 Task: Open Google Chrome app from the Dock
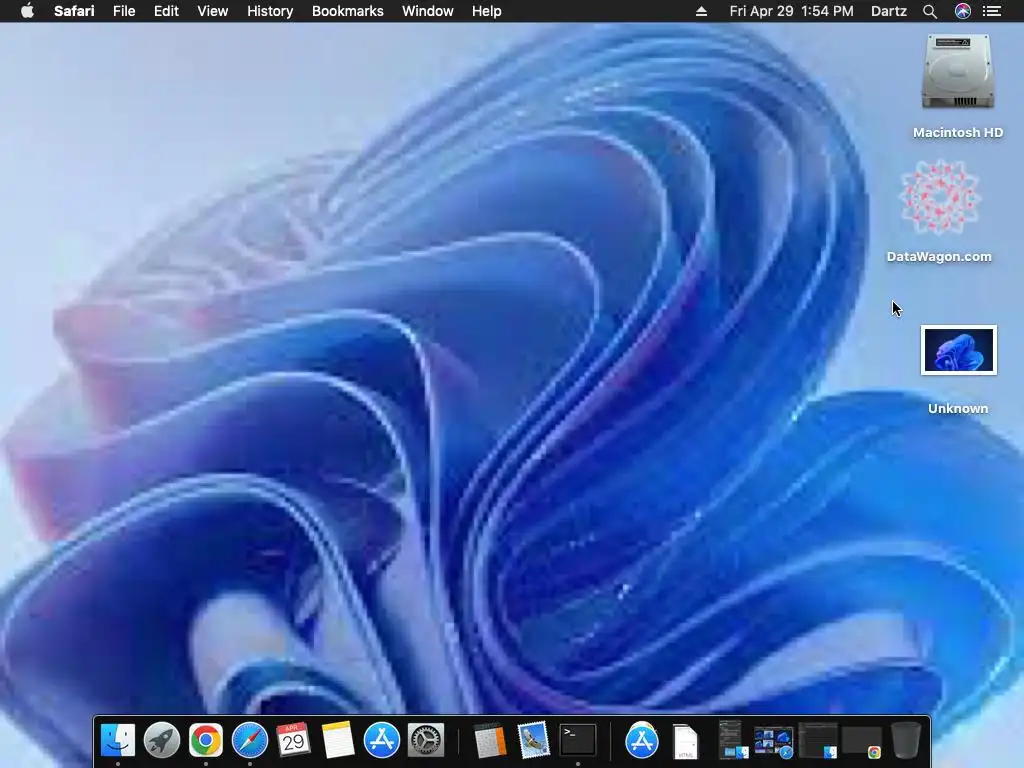(206, 740)
